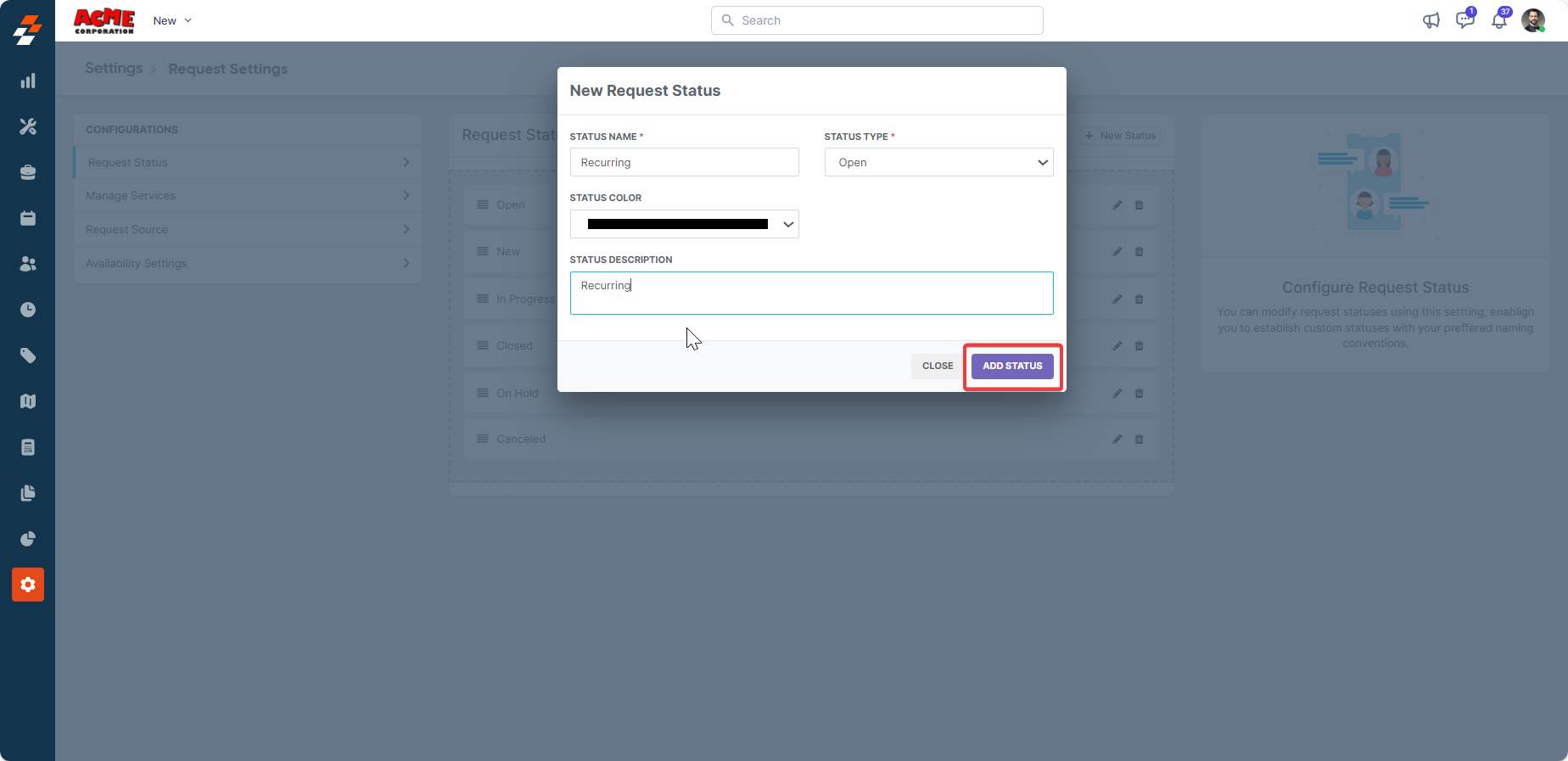Image resolution: width=1568 pixels, height=761 pixels.
Task: Open the calculator sidebar icon
Action: [28, 447]
